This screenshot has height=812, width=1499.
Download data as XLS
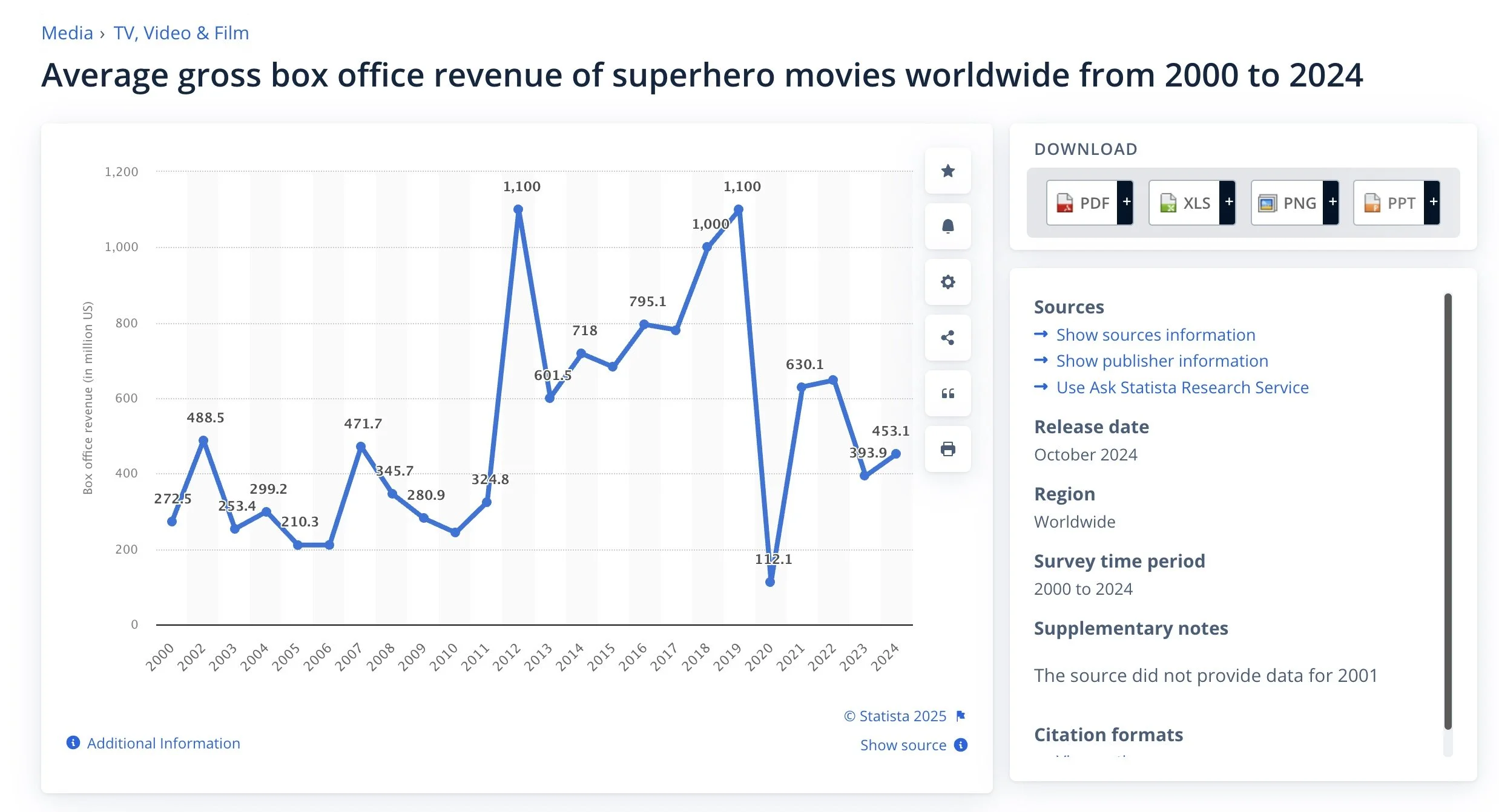[x=1185, y=203]
